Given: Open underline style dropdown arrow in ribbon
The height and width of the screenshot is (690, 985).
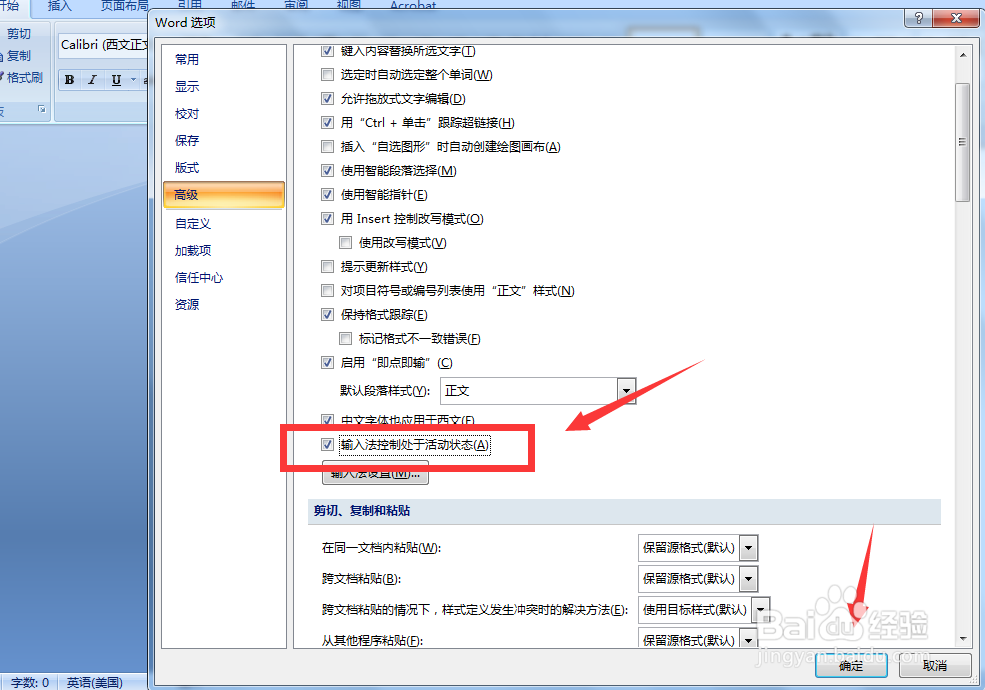Looking at the screenshot, I should point(133,80).
